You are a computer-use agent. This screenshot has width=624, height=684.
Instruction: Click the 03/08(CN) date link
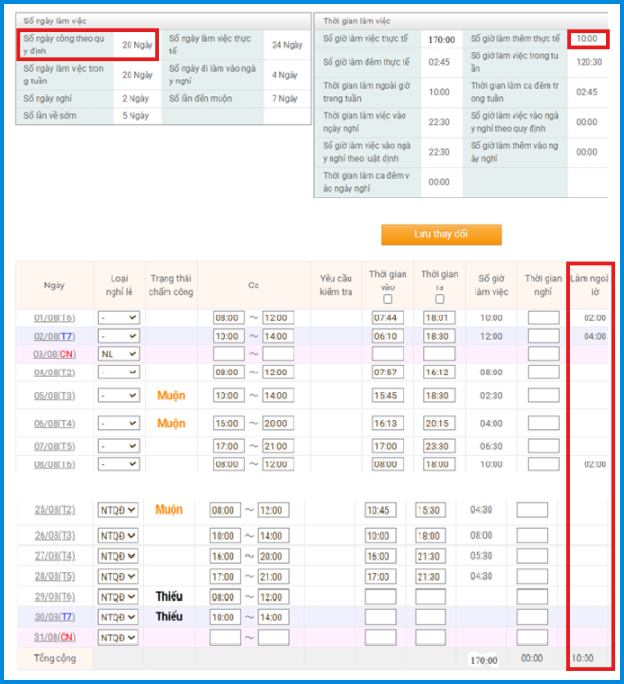pyautogui.click(x=55, y=354)
